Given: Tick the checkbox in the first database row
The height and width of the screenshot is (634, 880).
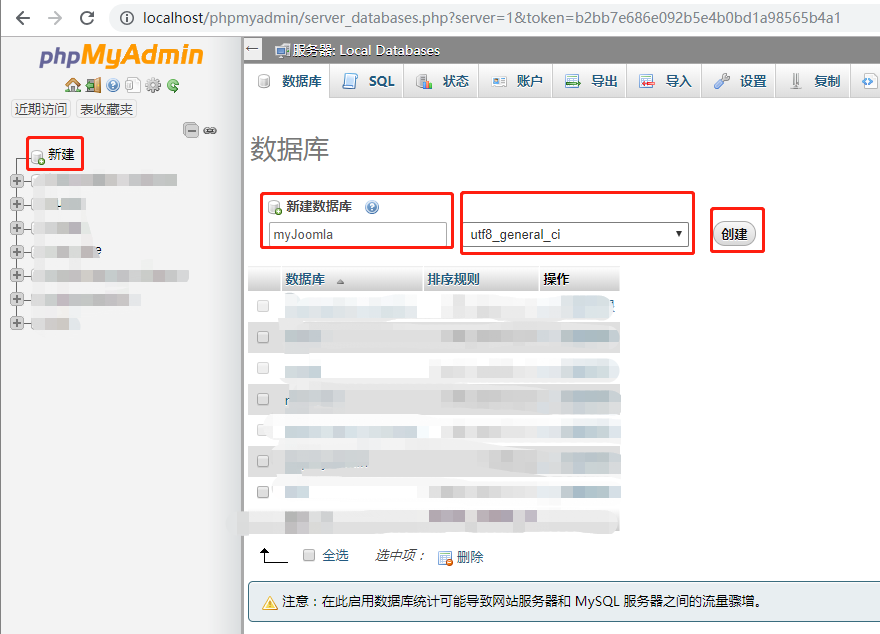Looking at the screenshot, I should click(x=263, y=306).
